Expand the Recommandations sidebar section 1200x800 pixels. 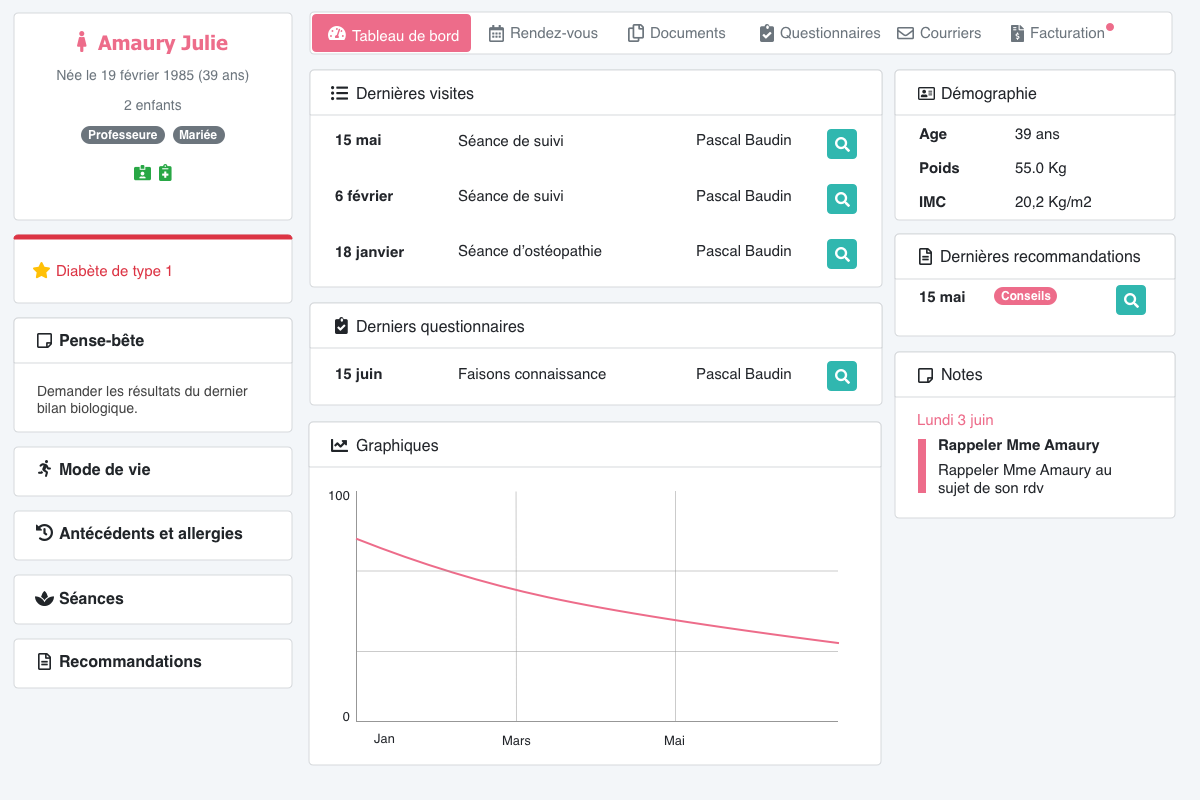coord(130,662)
